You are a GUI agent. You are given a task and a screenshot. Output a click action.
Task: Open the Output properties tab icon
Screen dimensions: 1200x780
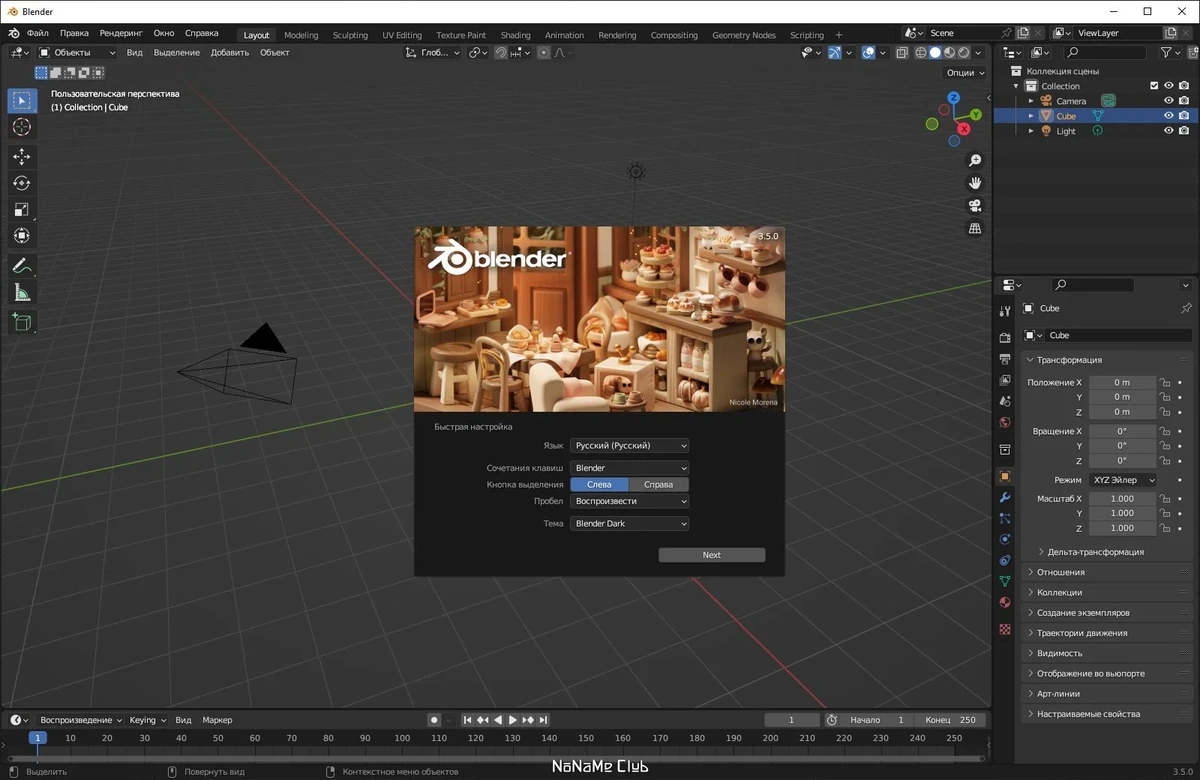(1005, 359)
